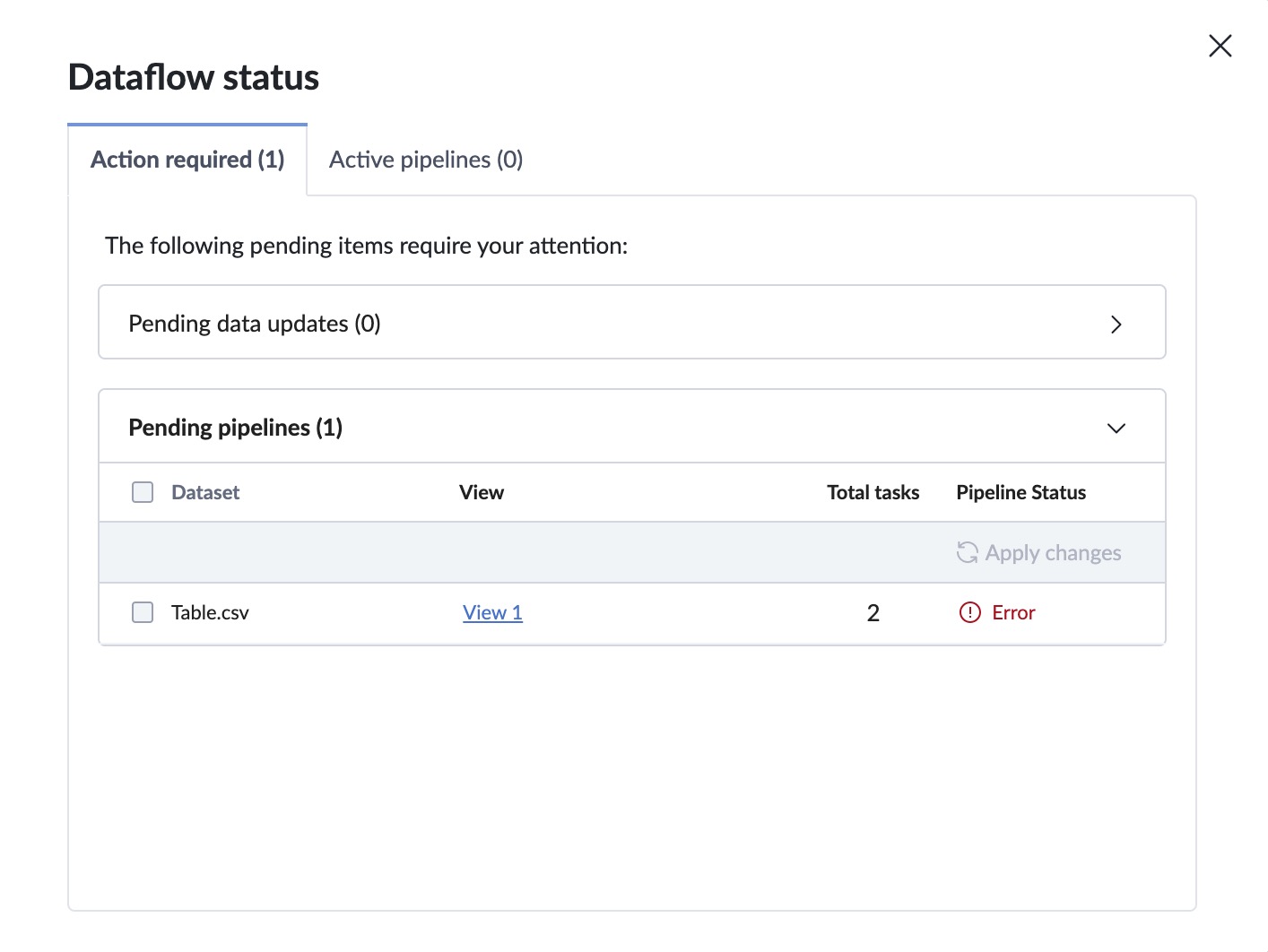This screenshot has width=1268, height=952.
Task: Click the red error alert icon
Action: [x=968, y=612]
